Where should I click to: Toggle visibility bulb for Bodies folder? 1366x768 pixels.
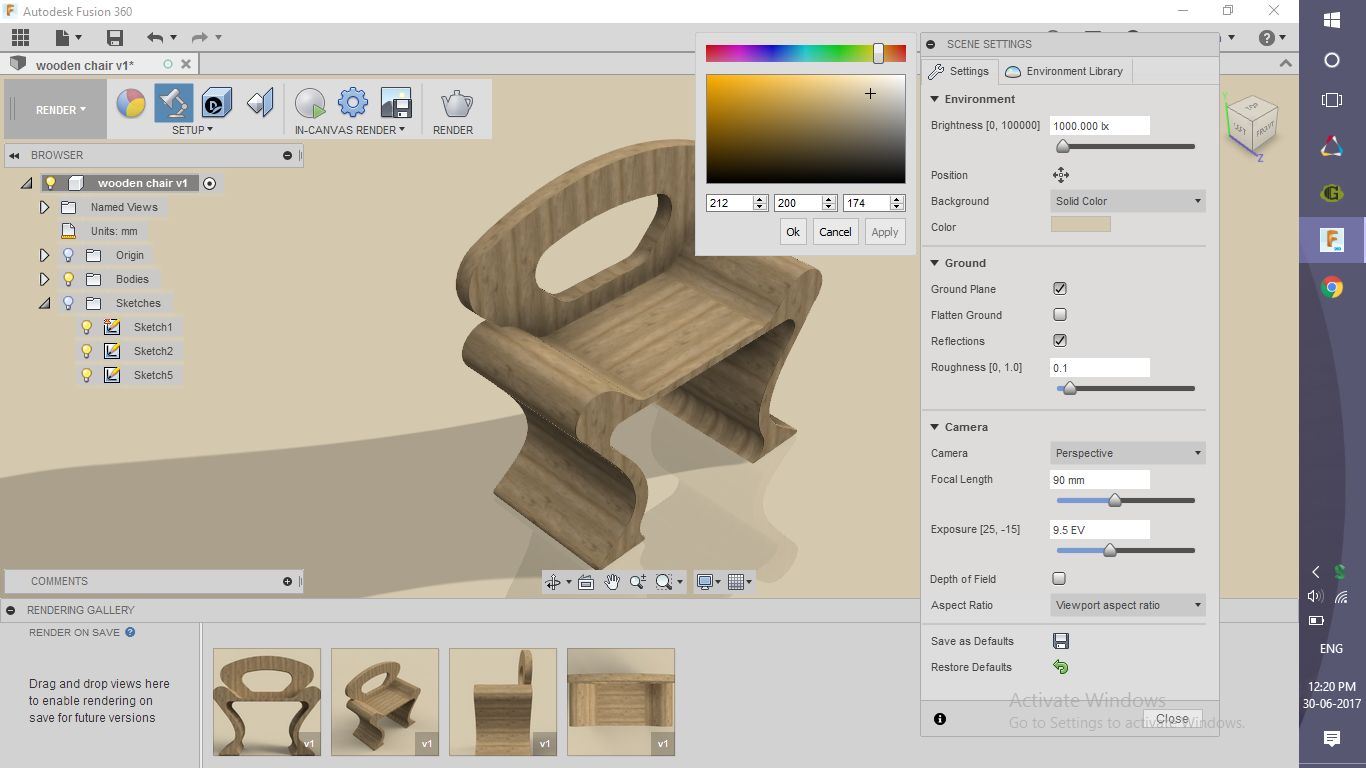pos(68,279)
